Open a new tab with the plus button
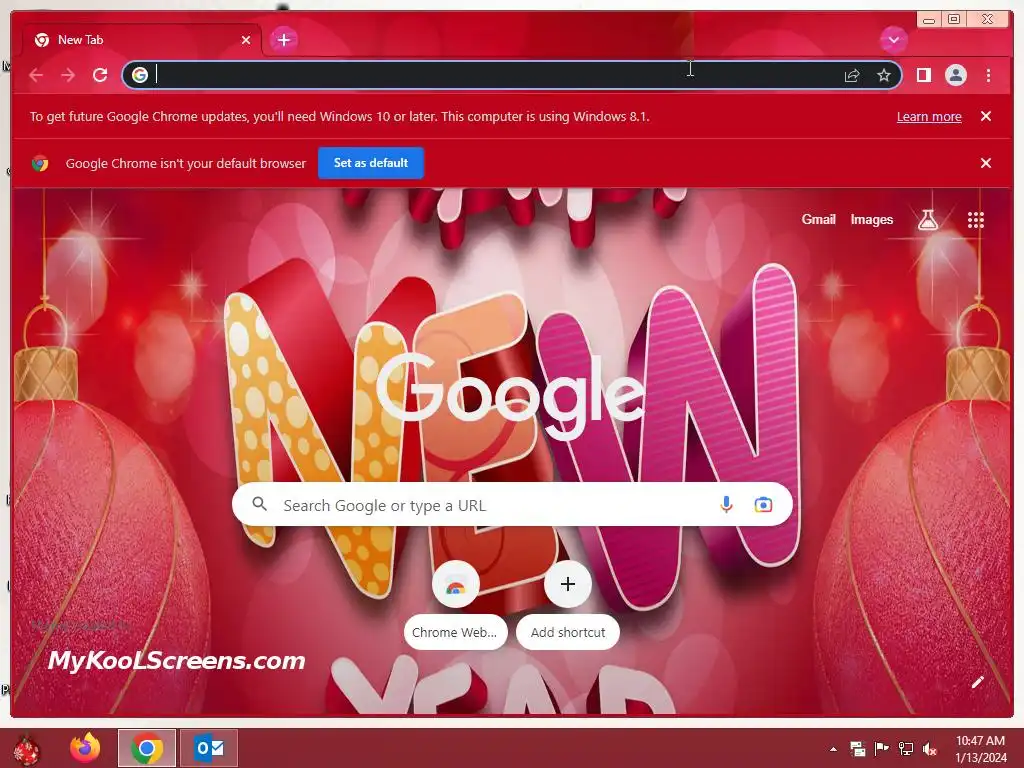 pyautogui.click(x=283, y=40)
